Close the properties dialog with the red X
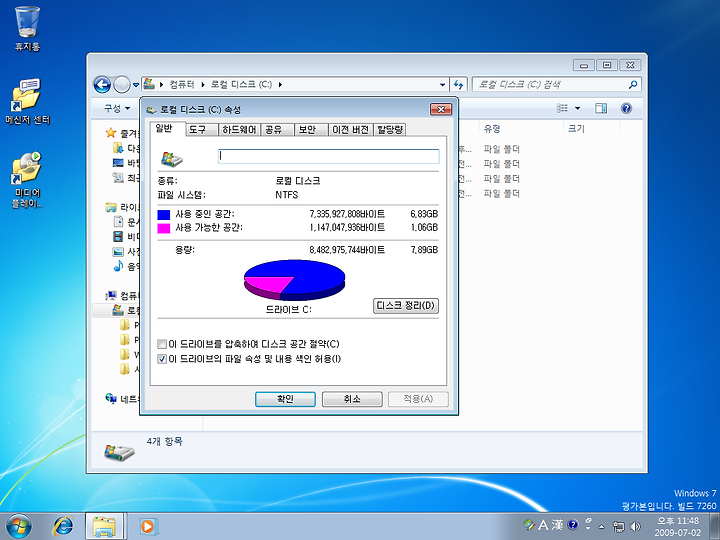 pyautogui.click(x=441, y=109)
